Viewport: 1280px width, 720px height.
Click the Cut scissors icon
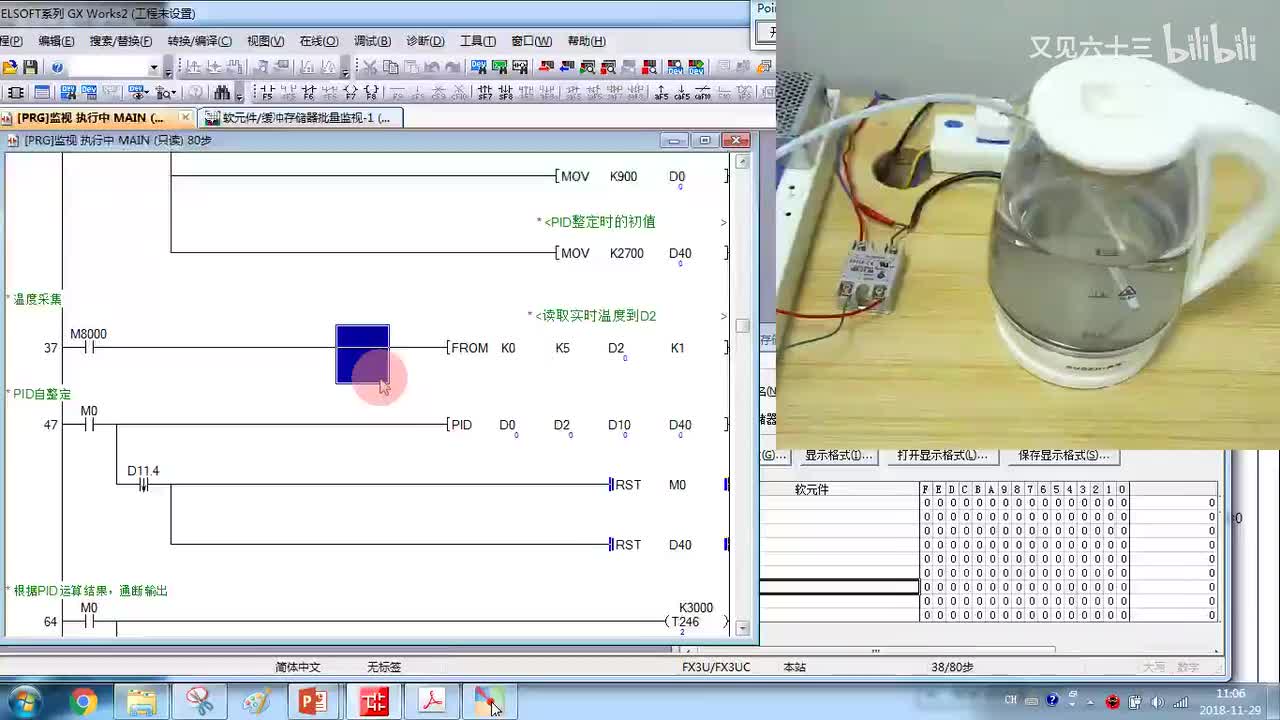point(369,68)
